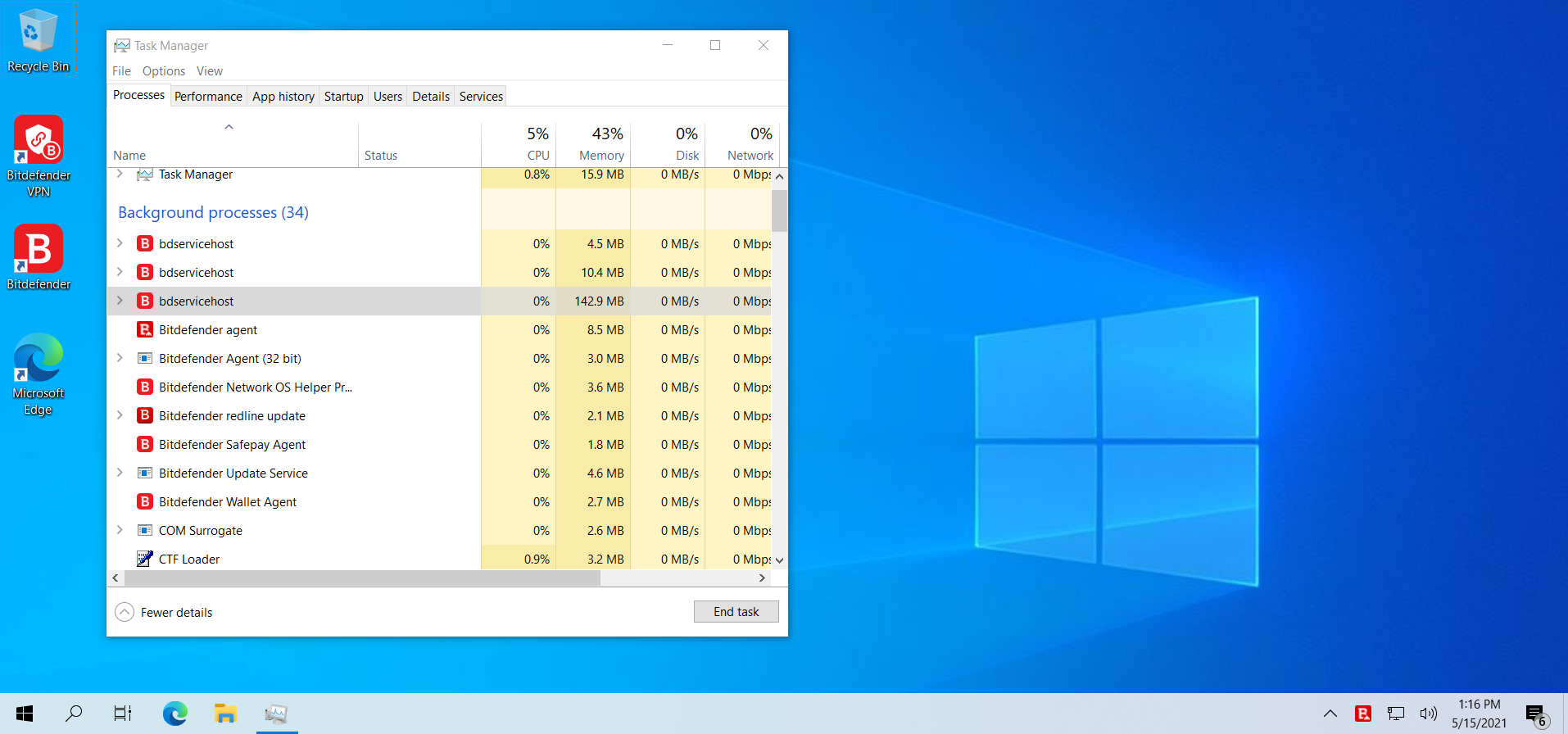
Task: Open network status tray icon
Action: tap(1396, 714)
